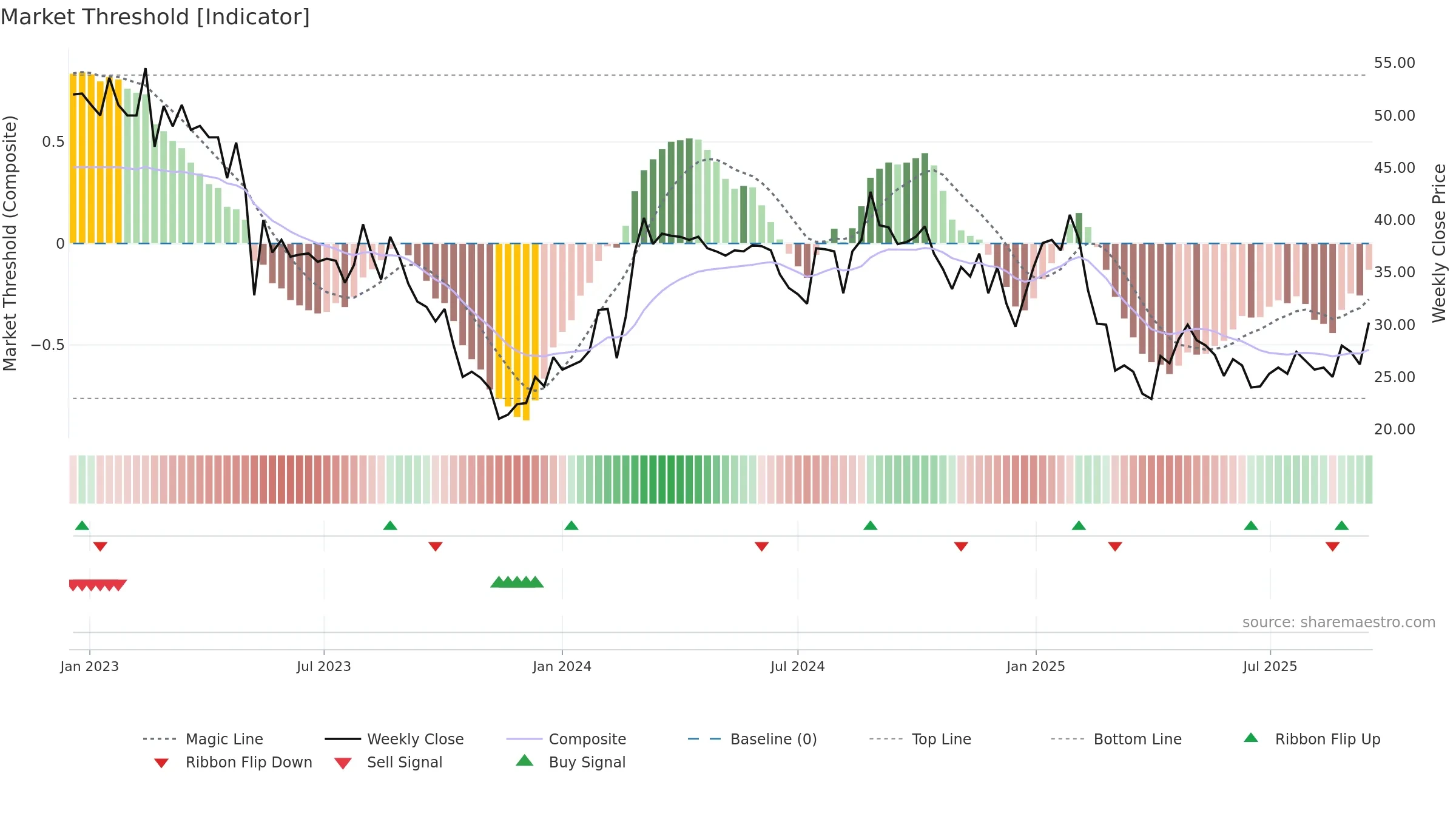Toggle the Sell Signal legend entry
This screenshot has height=819, width=1456.
pyautogui.click(x=388, y=762)
